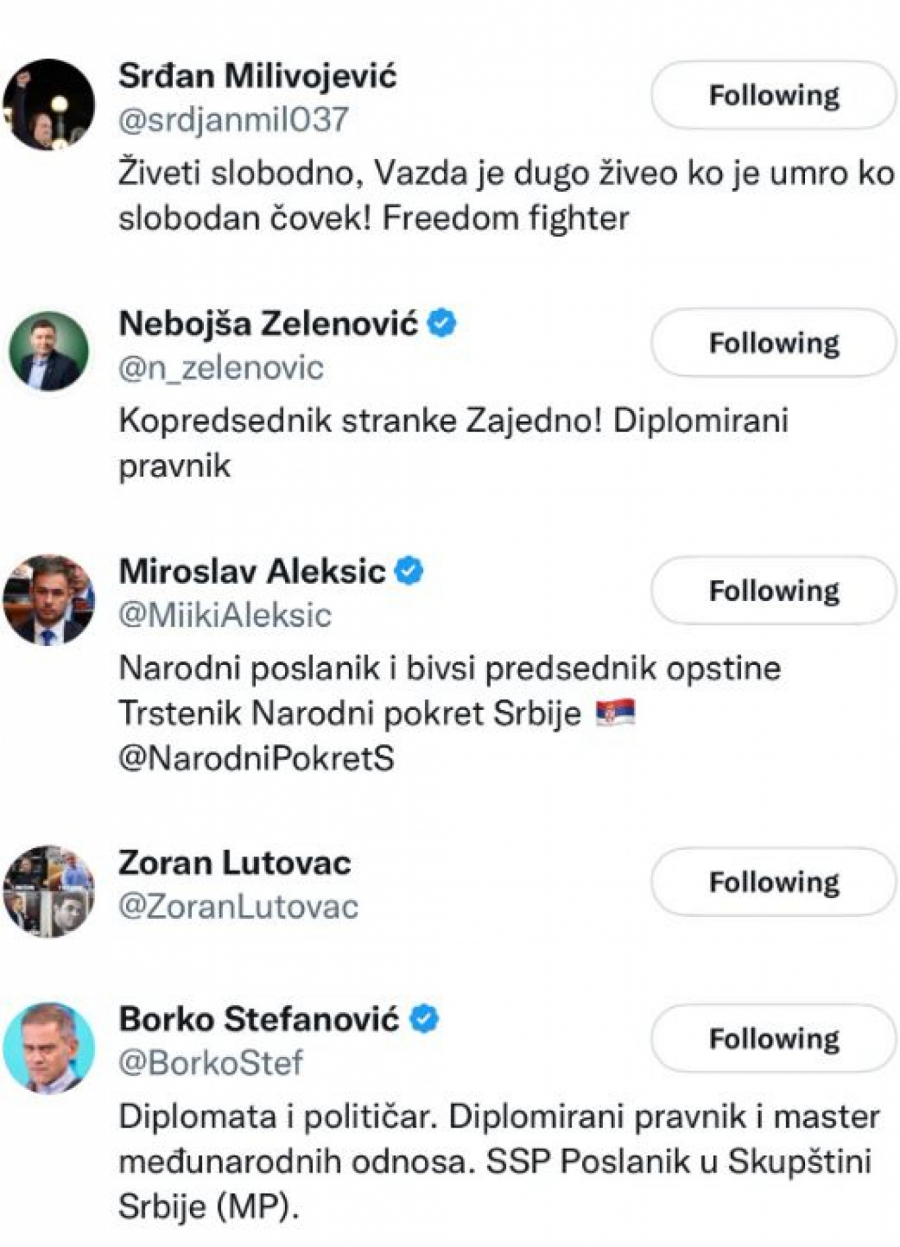Open the @NarodniPokretS mention link

pyautogui.click(x=256, y=758)
